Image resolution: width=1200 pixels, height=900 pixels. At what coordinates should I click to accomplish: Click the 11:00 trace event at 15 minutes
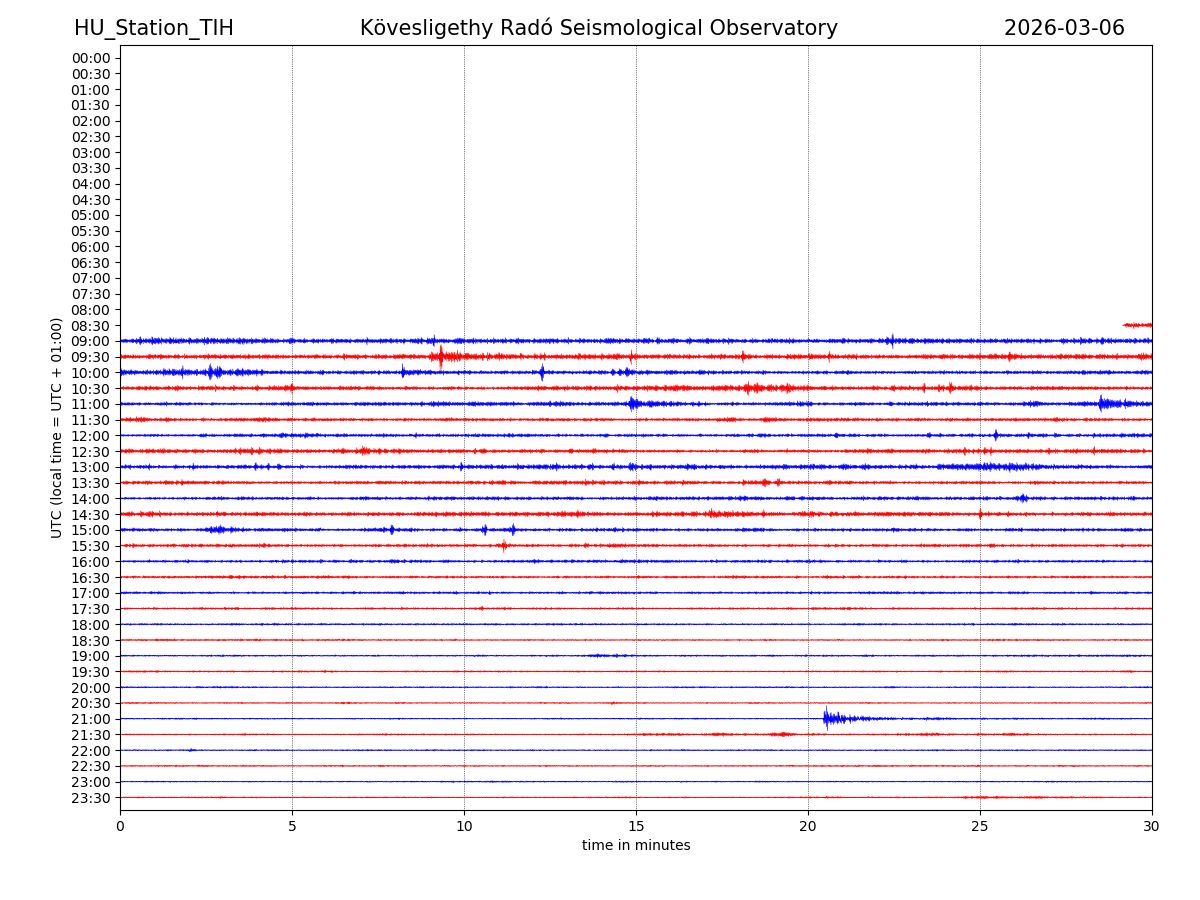point(634,404)
